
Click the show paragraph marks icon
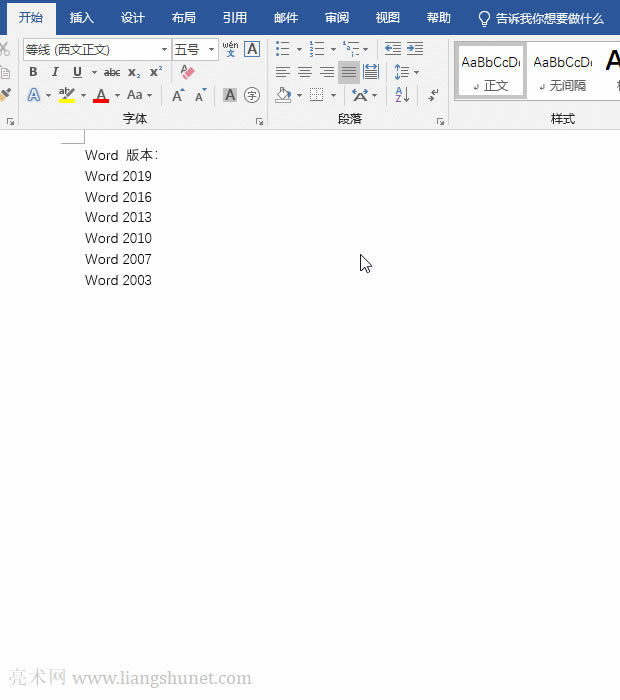[x=433, y=95]
